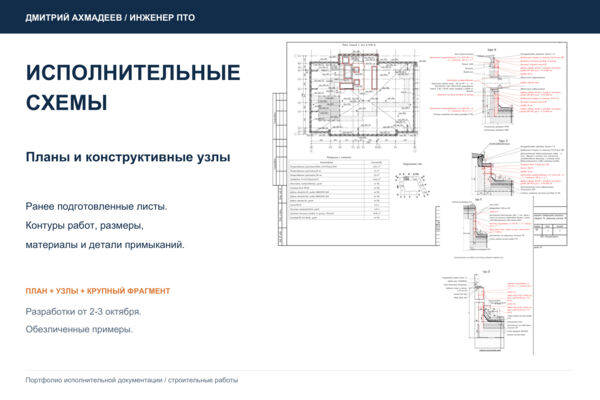Click the top-right node detail with red annotations

click(497, 90)
